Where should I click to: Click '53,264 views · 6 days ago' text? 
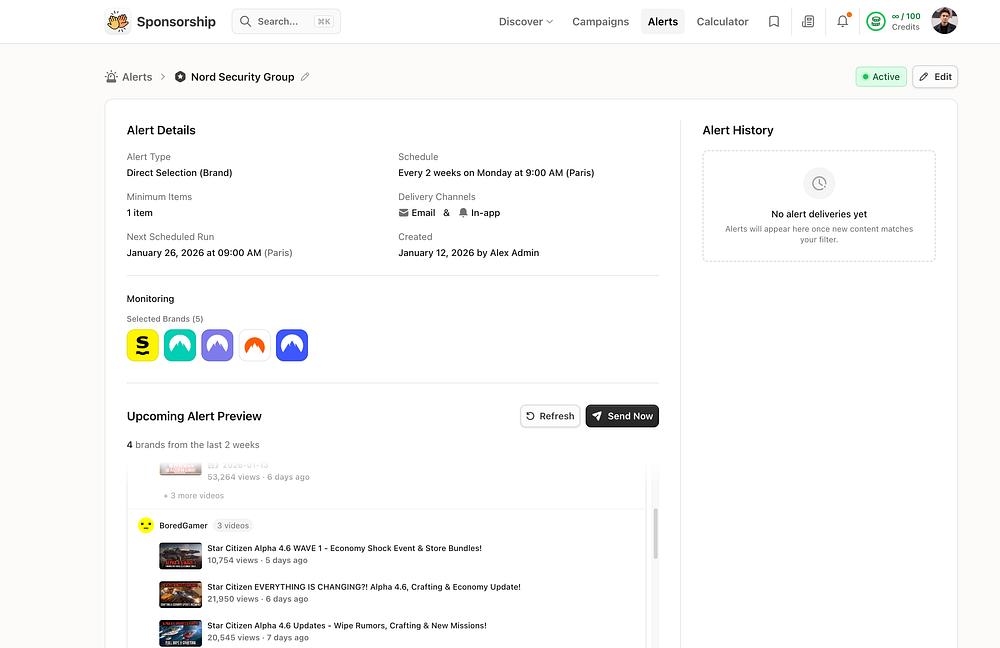(x=258, y=477)
